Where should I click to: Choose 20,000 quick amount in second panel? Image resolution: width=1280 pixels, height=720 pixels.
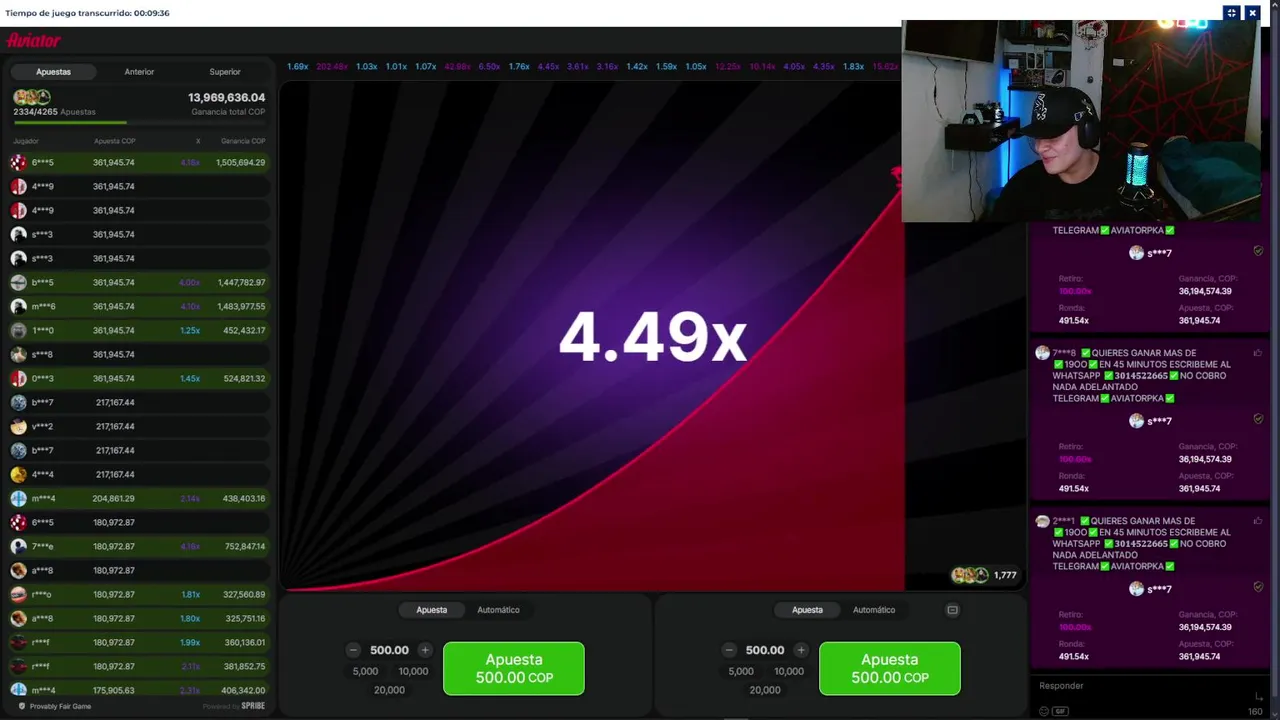tap(765, 690)
